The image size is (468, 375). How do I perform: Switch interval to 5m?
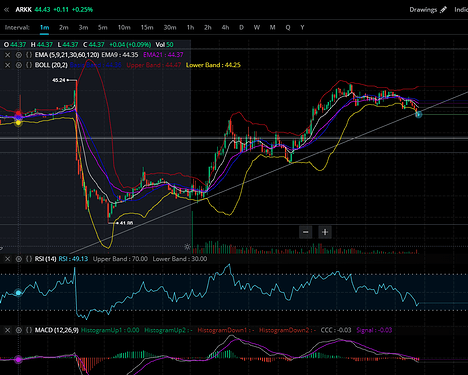103,27
